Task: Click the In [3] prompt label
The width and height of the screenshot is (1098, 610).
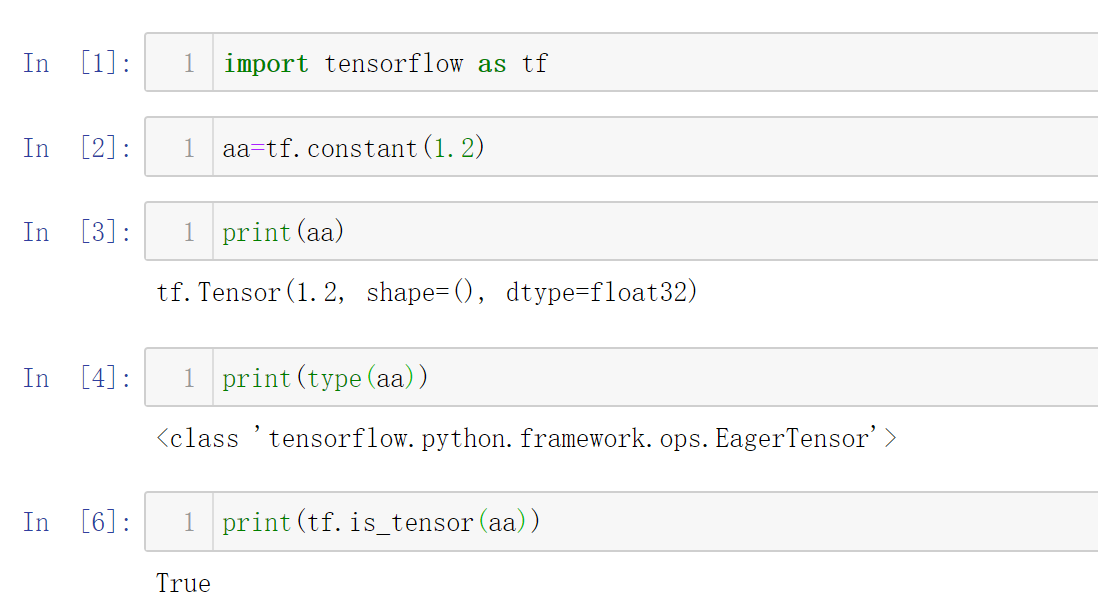Action: coord(77,232)
